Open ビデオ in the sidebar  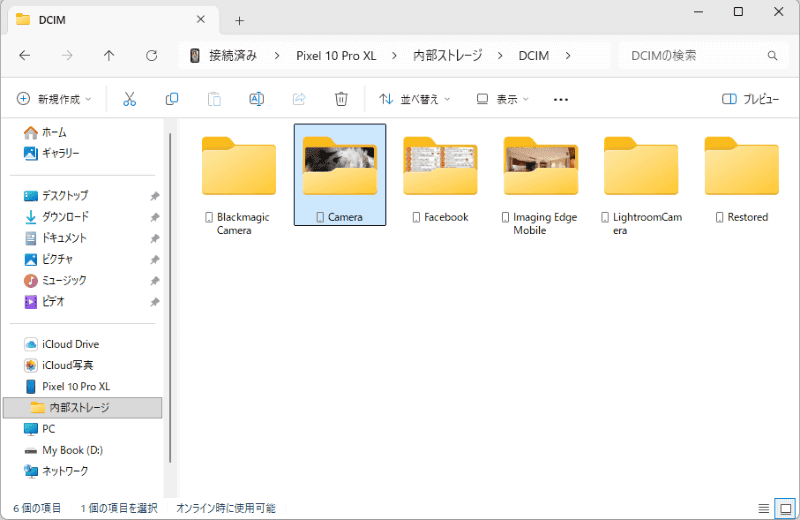pos(44,302)
